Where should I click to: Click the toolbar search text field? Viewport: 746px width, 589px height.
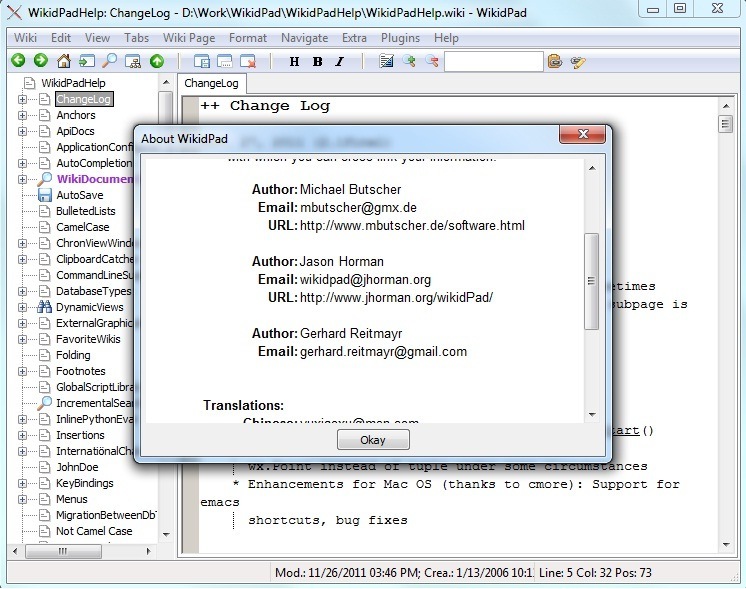pos(493,61)
